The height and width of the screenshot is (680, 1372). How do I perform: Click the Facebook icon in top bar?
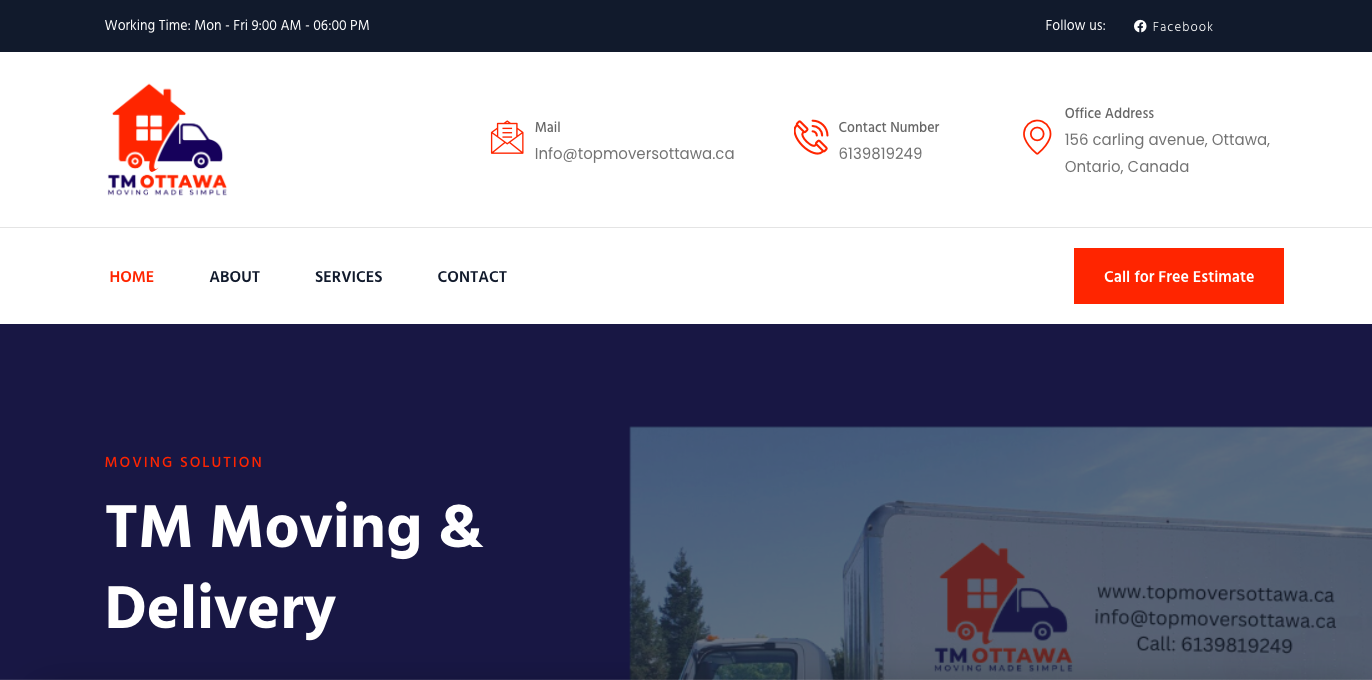pyautogui.click(x=1140, y=26)
